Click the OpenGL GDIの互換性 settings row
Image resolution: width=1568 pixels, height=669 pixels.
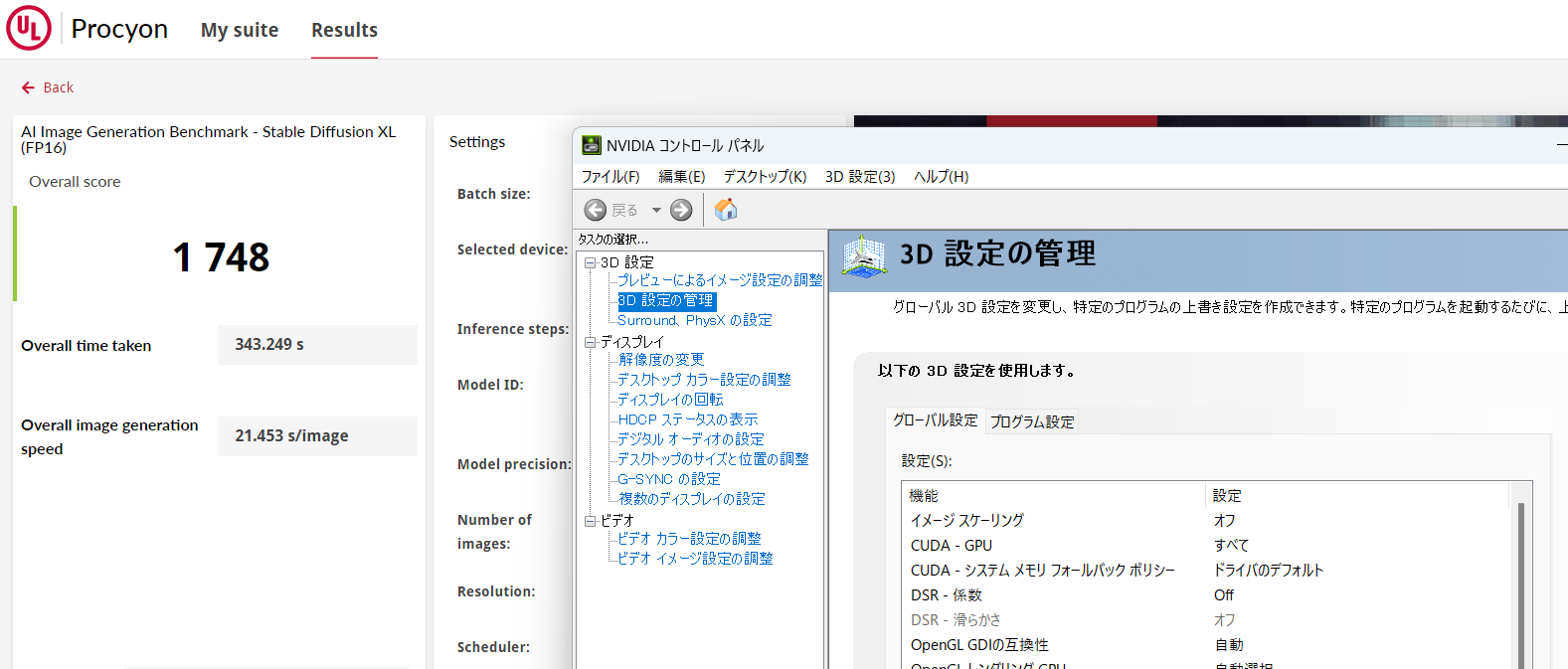(x=1207, y=644)
